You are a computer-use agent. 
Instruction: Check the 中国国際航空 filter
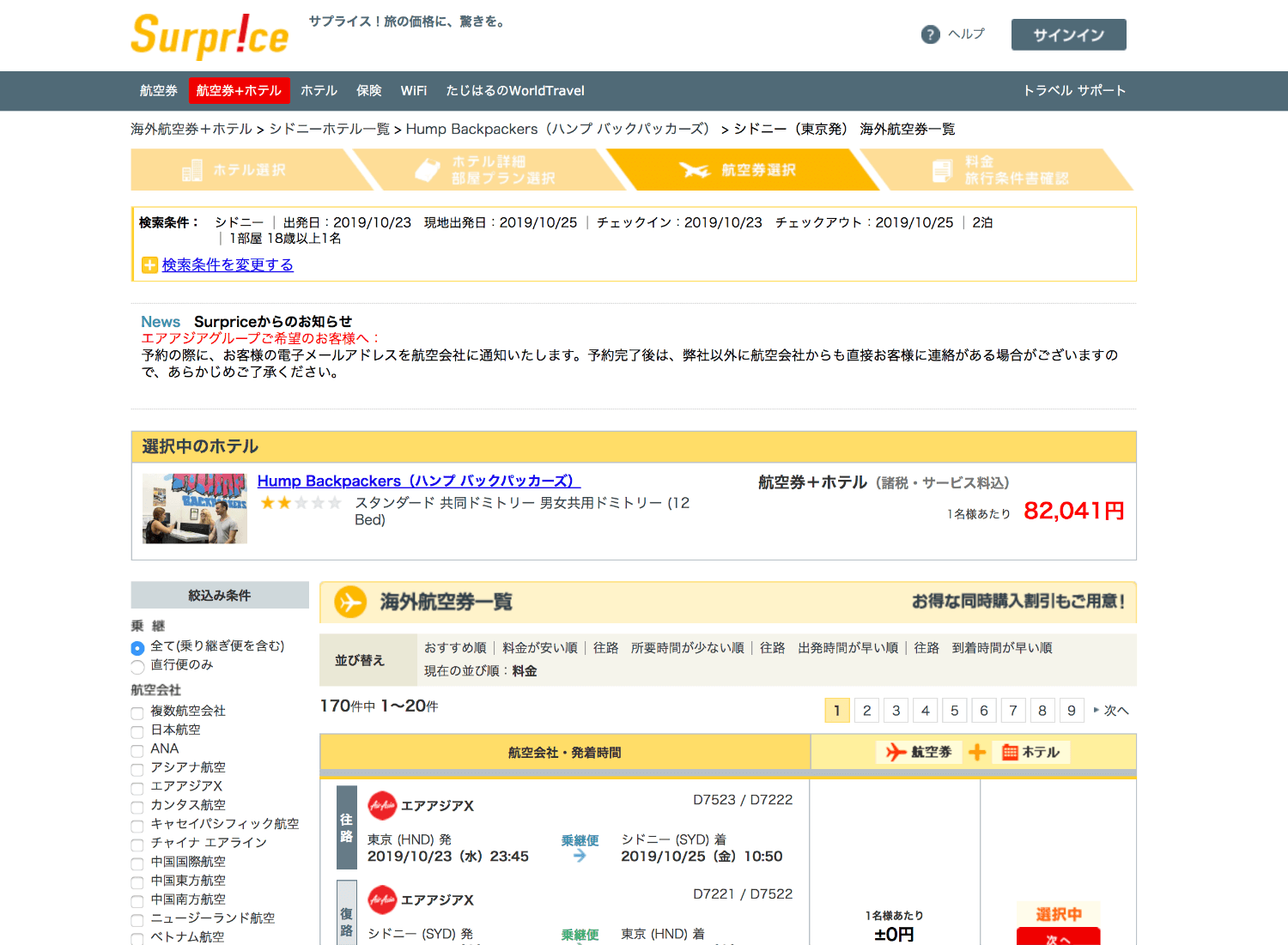click(137, 864)
